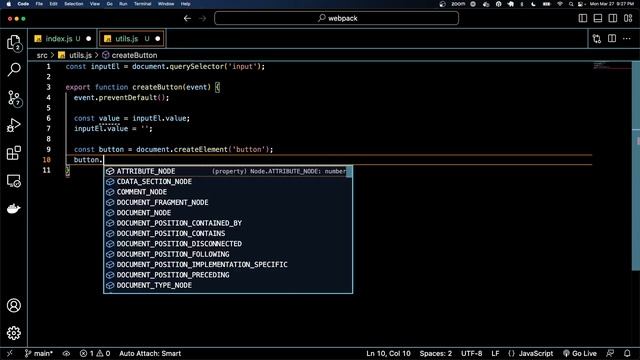The image size is (640, 360).
Task: Click Ln 10, Col 10 position indicator
Action: click(x=388, y=353)
